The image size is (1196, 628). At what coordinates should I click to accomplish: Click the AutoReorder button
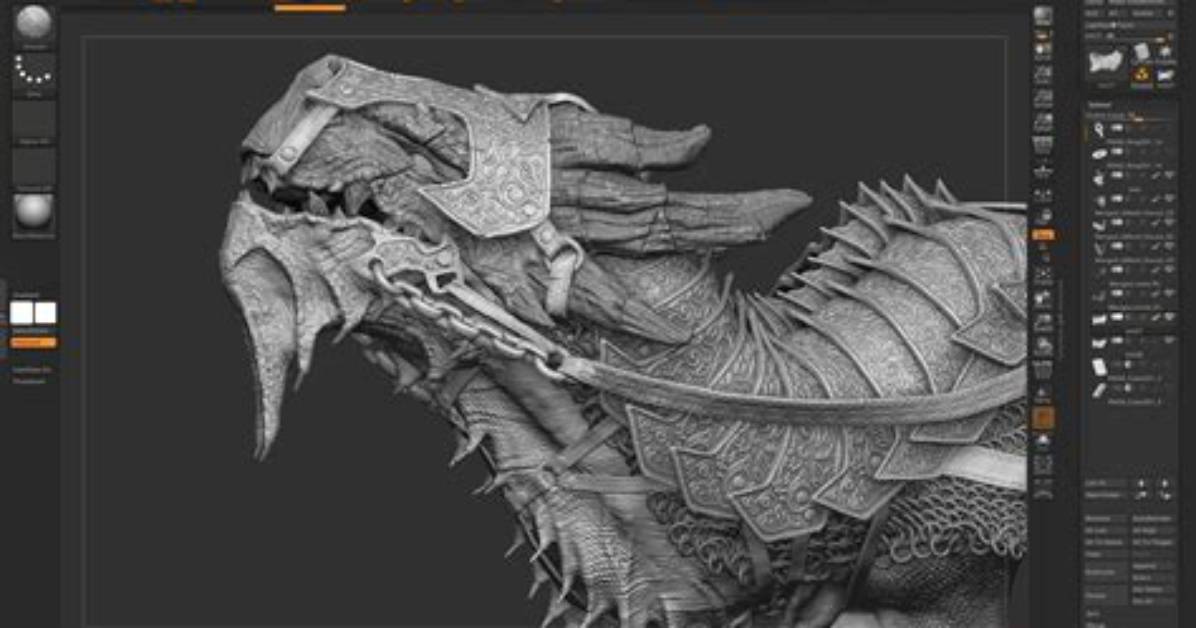point(1153,519)
